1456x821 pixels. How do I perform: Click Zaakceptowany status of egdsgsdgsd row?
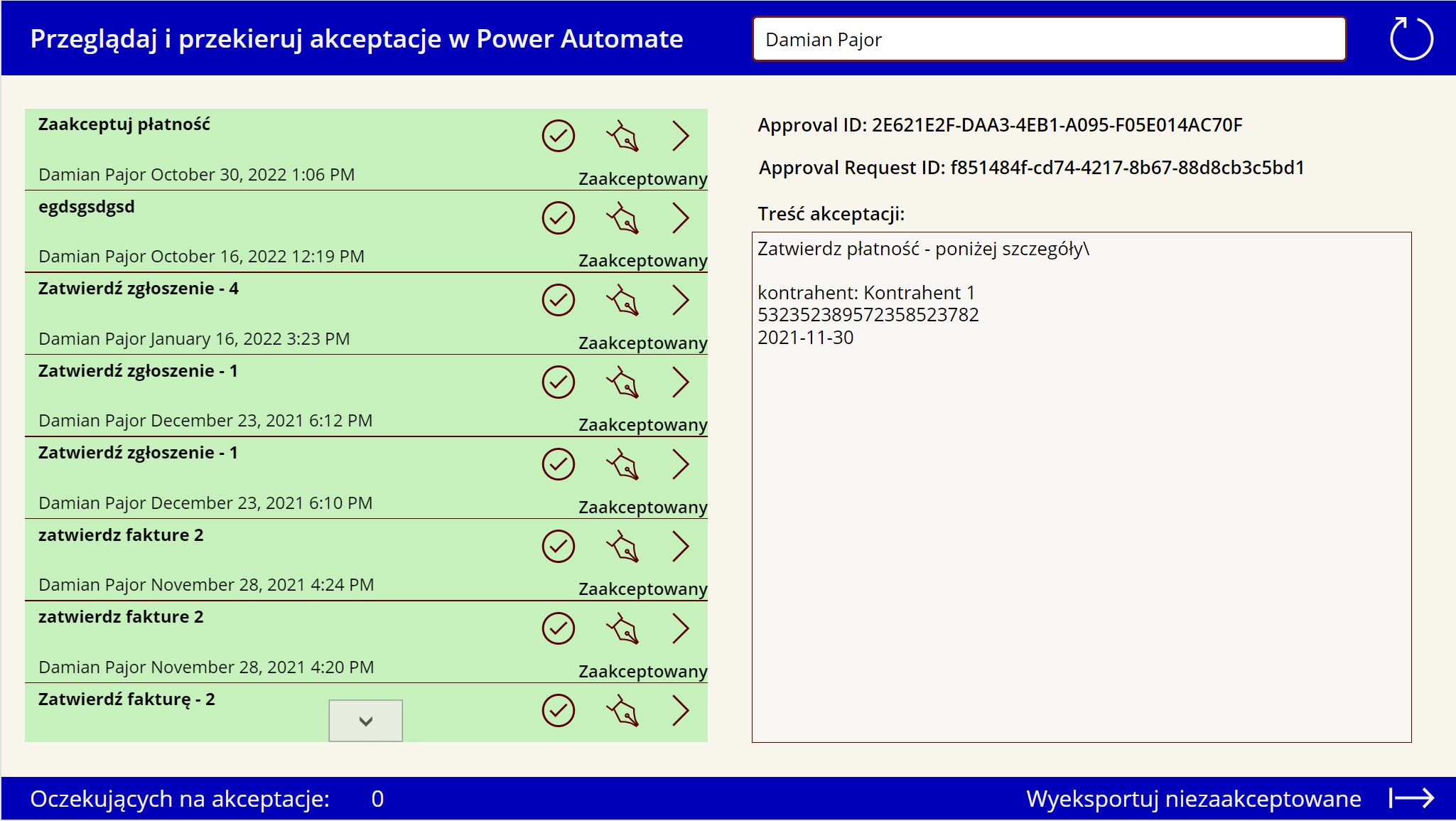tap(643, 261)
